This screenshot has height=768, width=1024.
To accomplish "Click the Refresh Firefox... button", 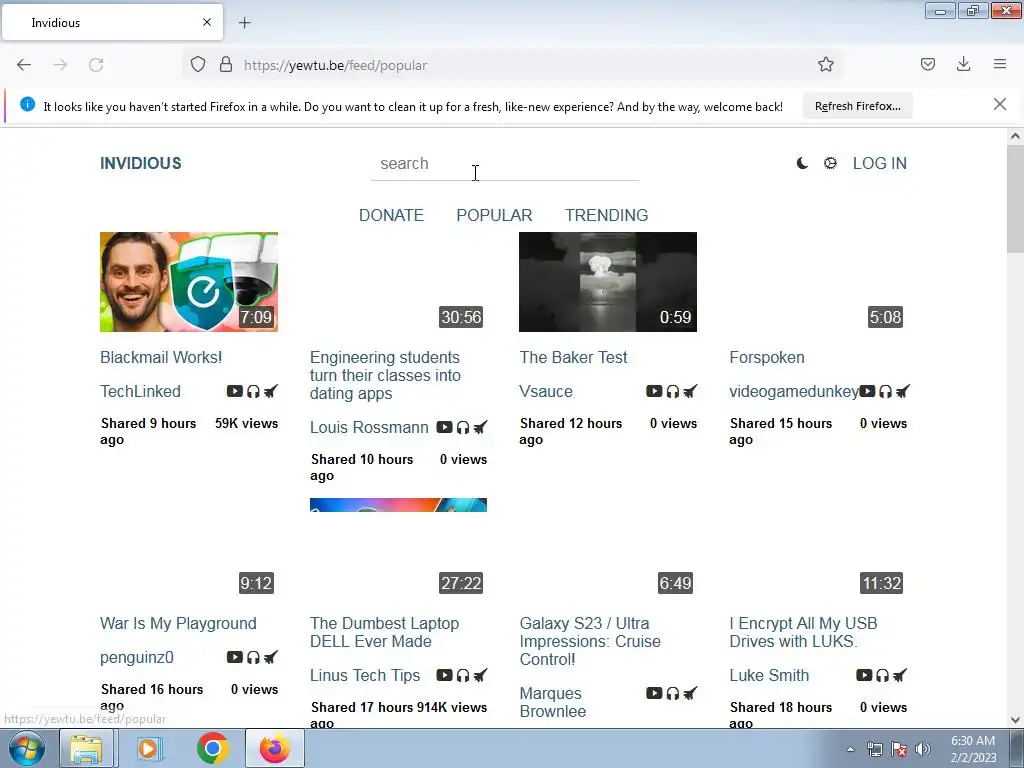I will (857, 106).
